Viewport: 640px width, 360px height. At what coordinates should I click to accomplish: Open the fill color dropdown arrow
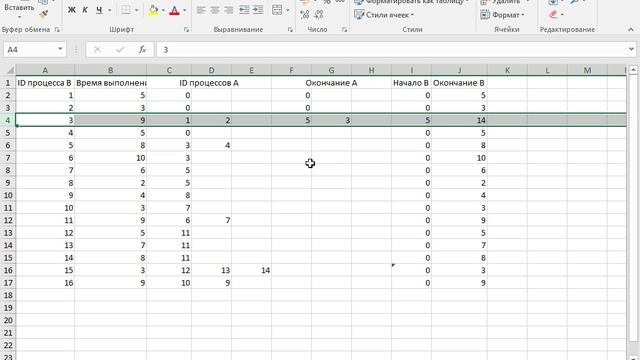click(163, 10)
